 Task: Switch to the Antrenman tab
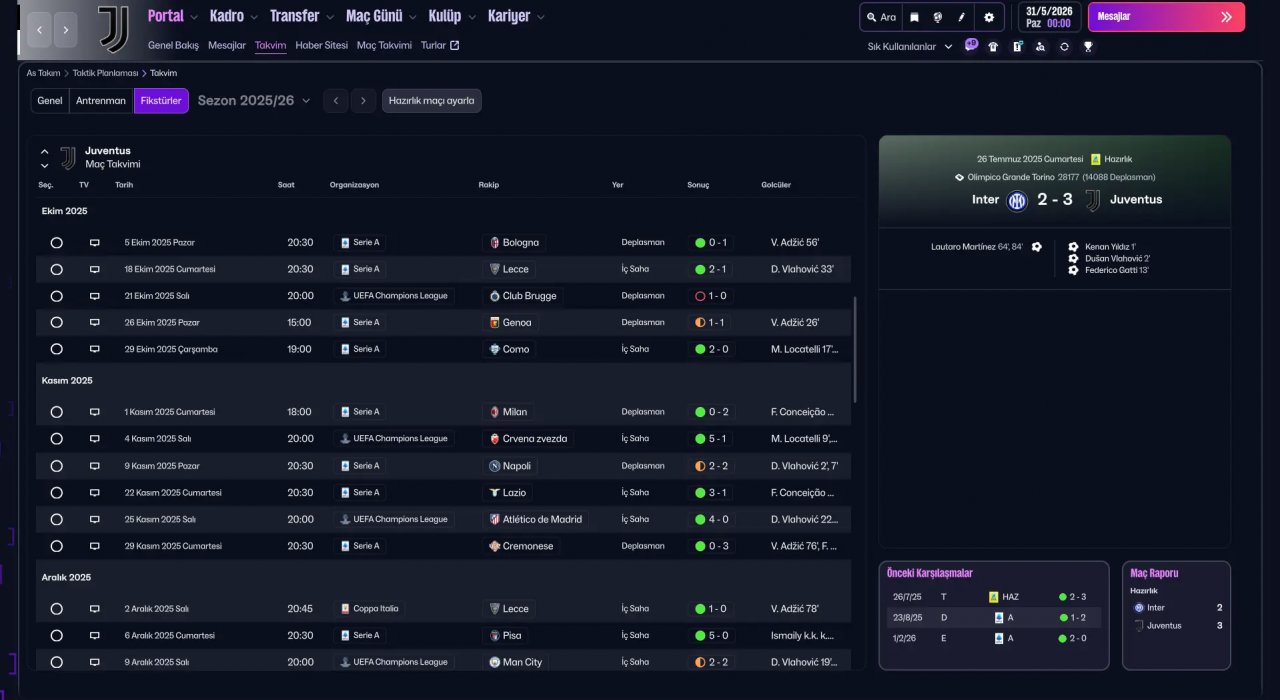coord(101,101)
